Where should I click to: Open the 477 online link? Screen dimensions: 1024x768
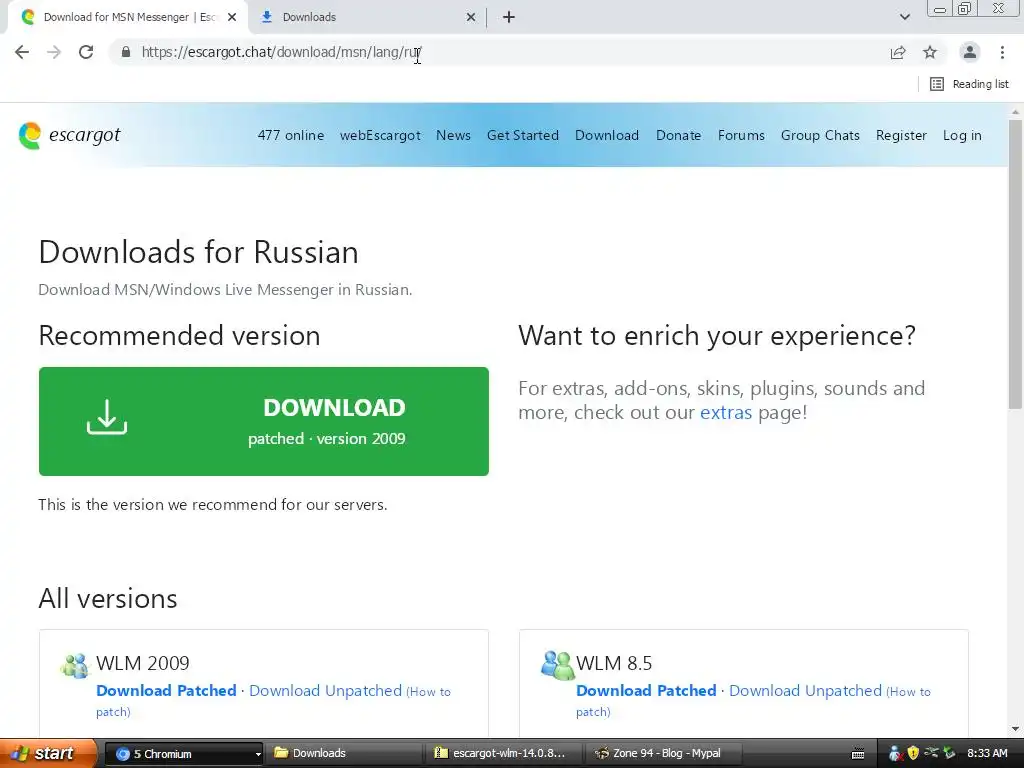click(x=291, y=135)
